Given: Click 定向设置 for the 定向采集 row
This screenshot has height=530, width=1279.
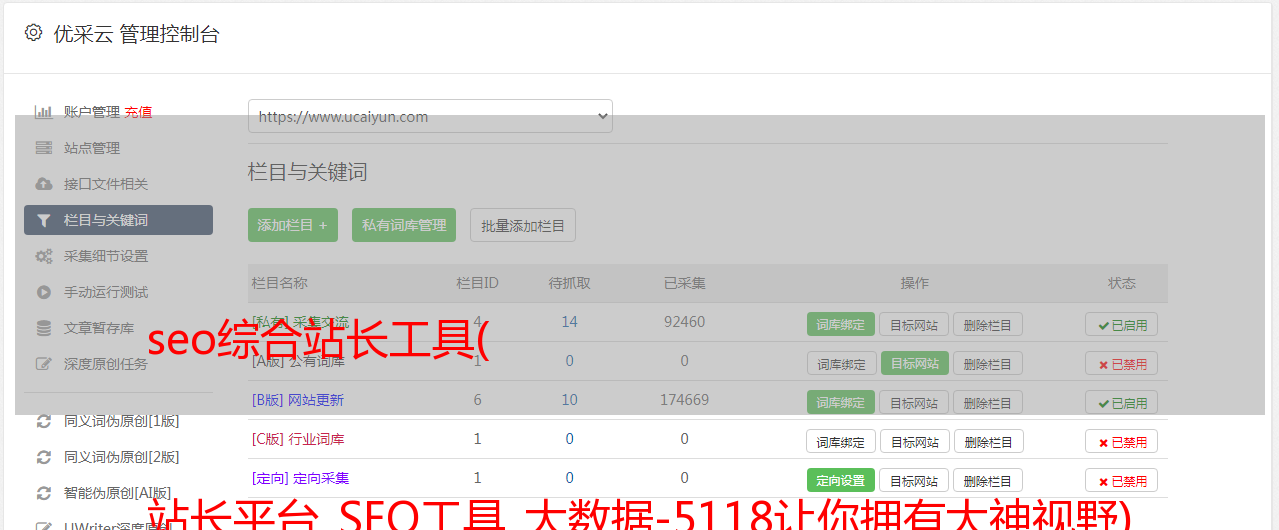Looking at the screenshot, I should [841, 480].
